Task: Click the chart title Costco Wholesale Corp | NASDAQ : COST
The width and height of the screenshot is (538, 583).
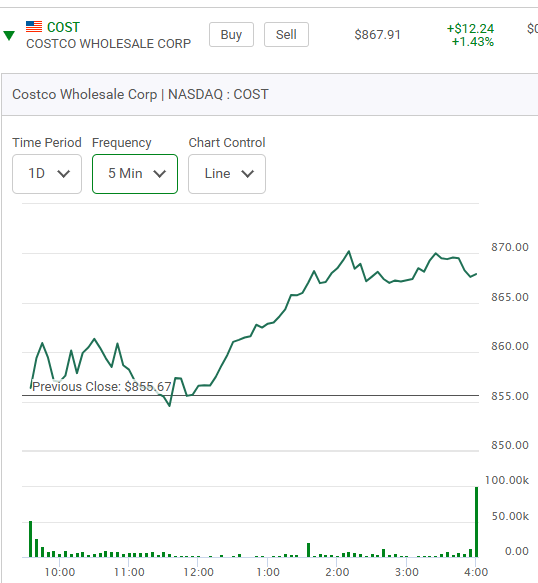Action: 140,94
